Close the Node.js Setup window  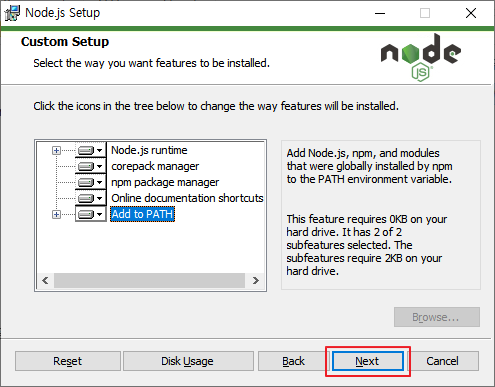tap(471, 14)
